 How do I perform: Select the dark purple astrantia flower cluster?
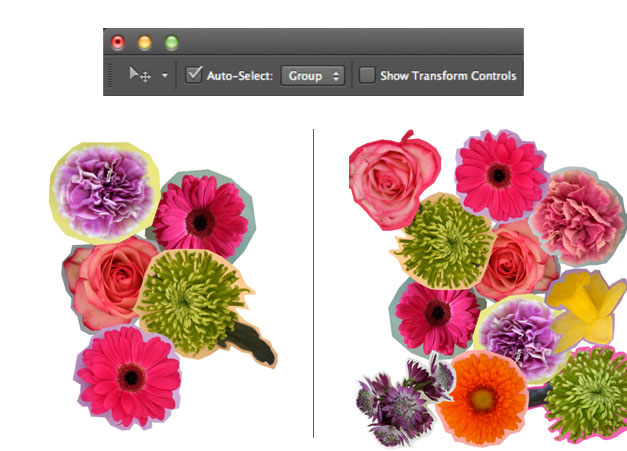point(404,401)
